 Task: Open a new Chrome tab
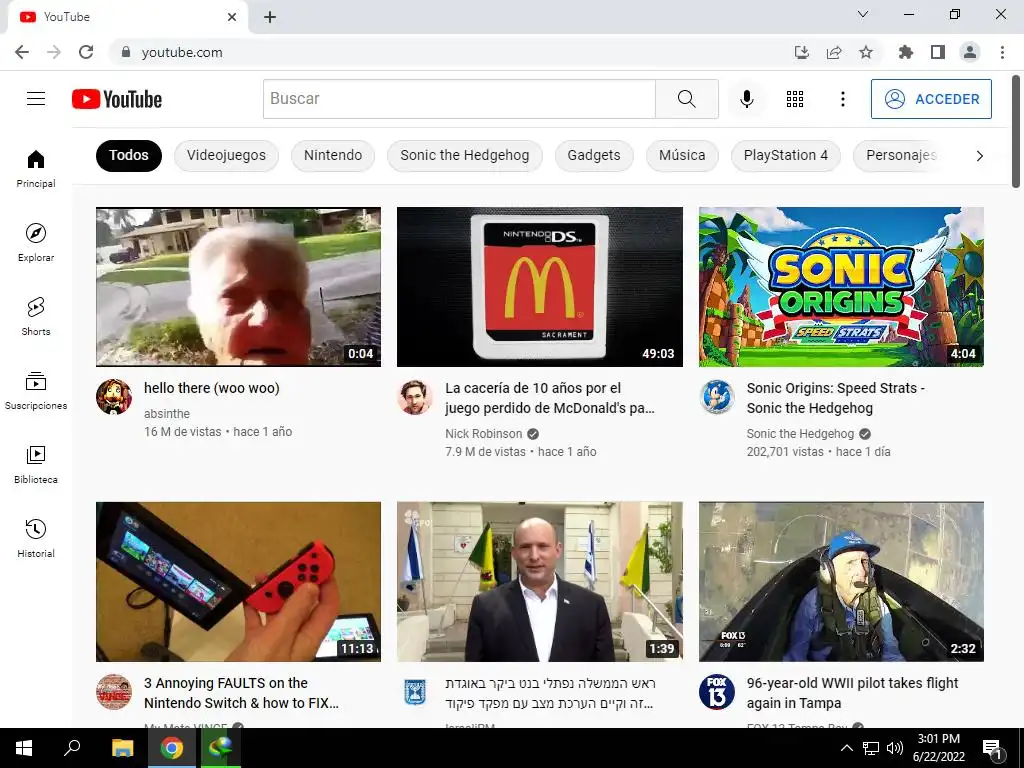pyautogui.click(x=270, y=17)
